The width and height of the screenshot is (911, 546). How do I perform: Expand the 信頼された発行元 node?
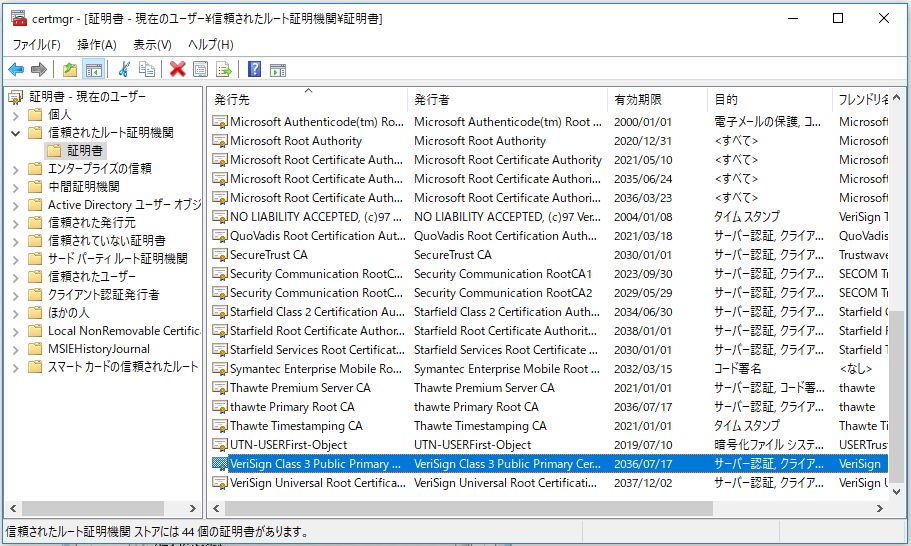point(16,223)
